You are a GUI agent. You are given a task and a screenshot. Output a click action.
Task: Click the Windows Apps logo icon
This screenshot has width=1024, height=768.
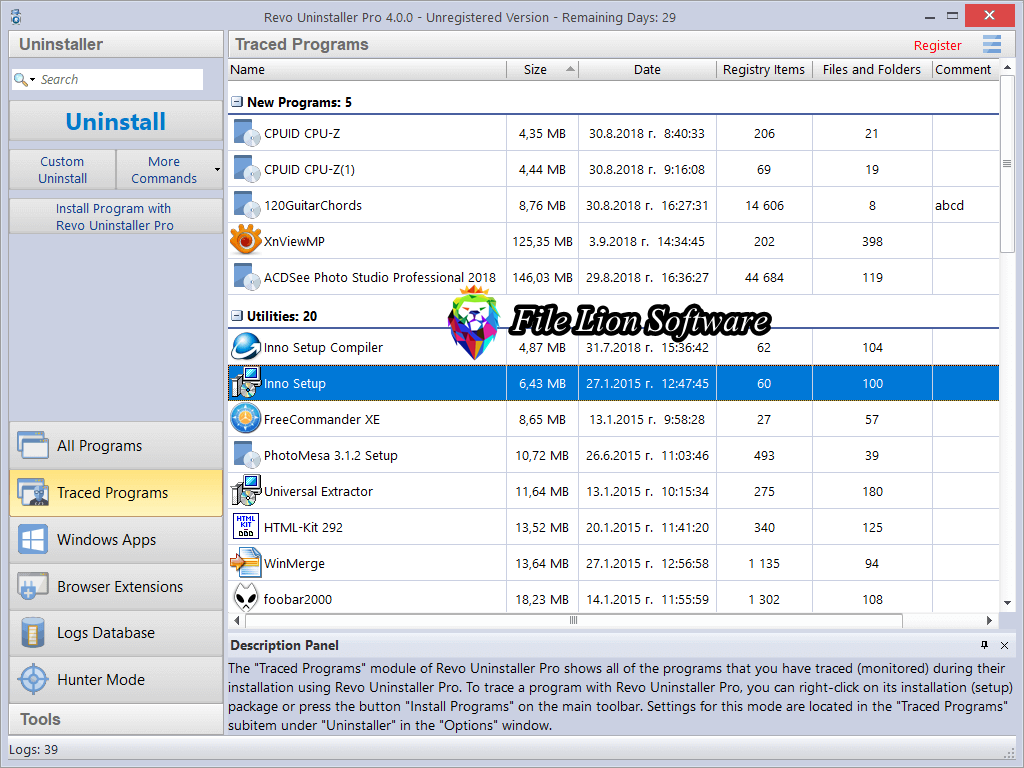coord(33,539)
